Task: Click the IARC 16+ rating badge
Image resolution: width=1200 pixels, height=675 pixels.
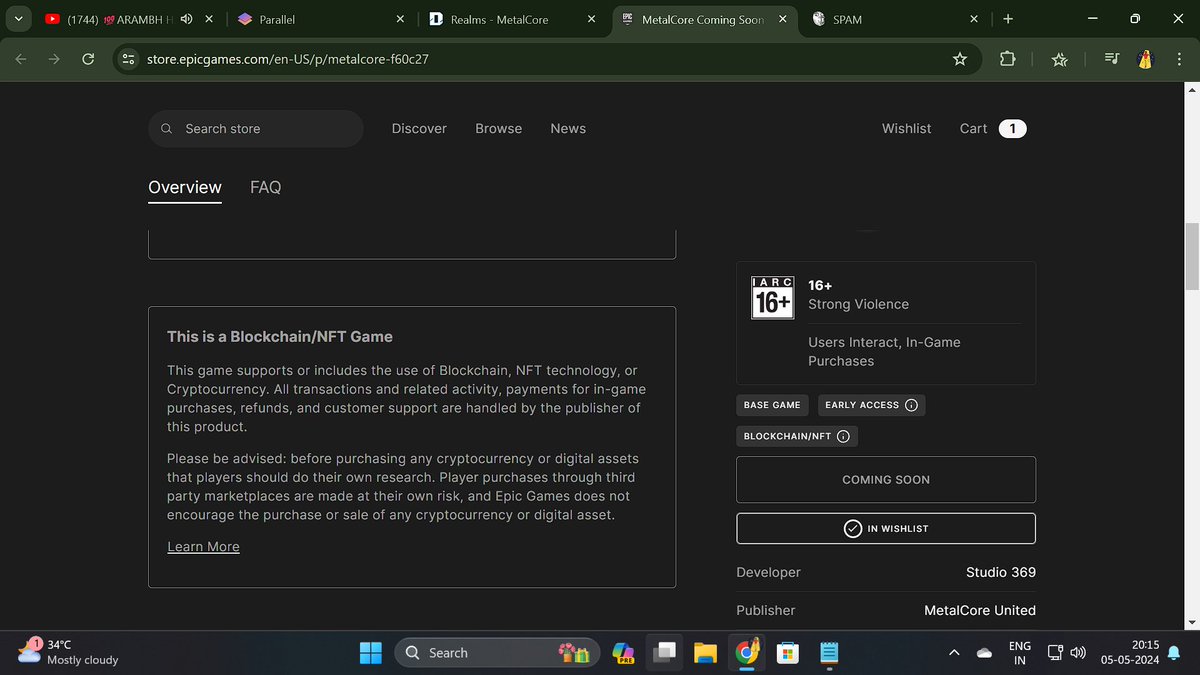Action: click(772, 297)
